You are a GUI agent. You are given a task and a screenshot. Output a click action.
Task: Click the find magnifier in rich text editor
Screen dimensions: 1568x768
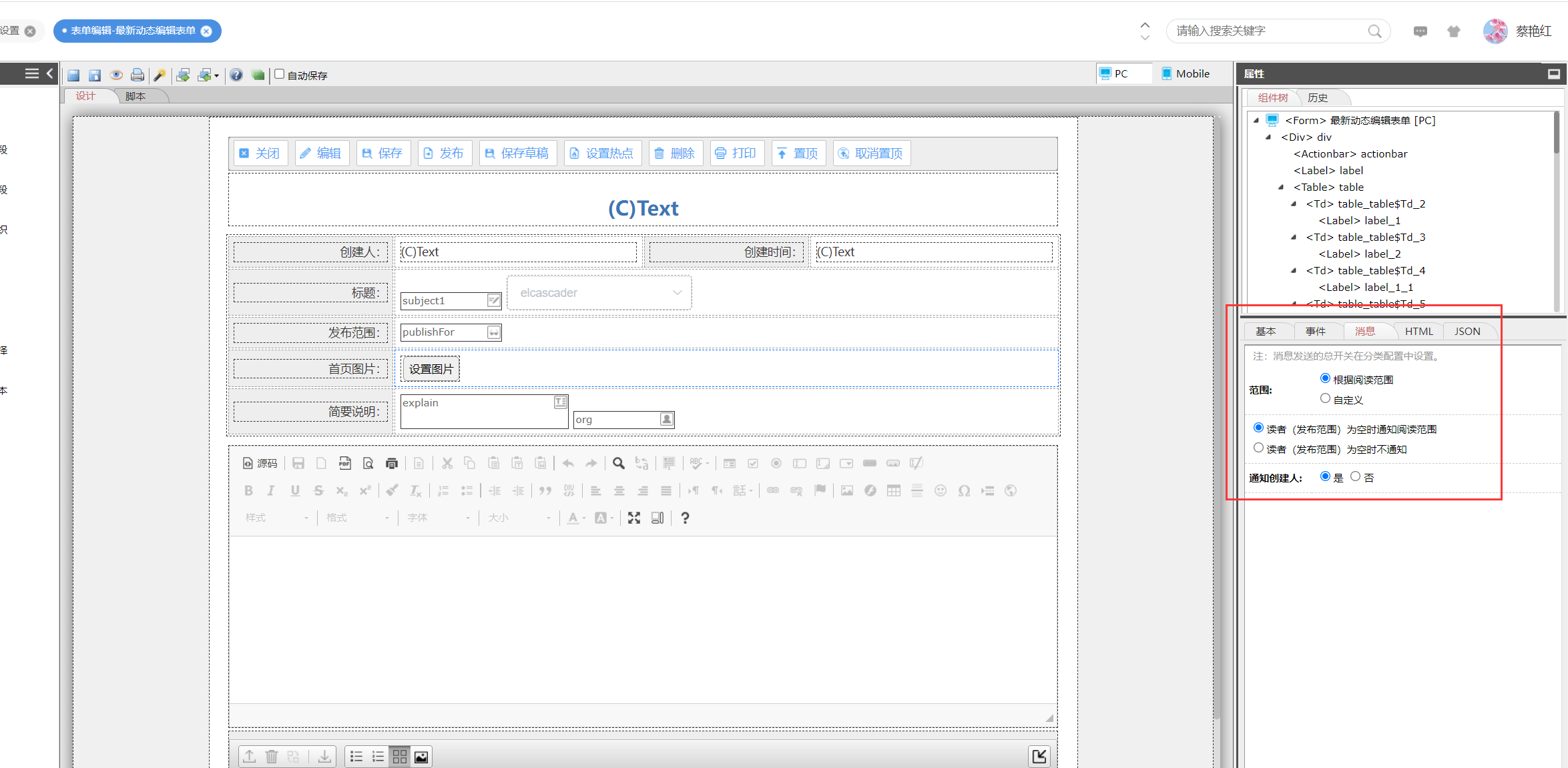coord(619,463)
